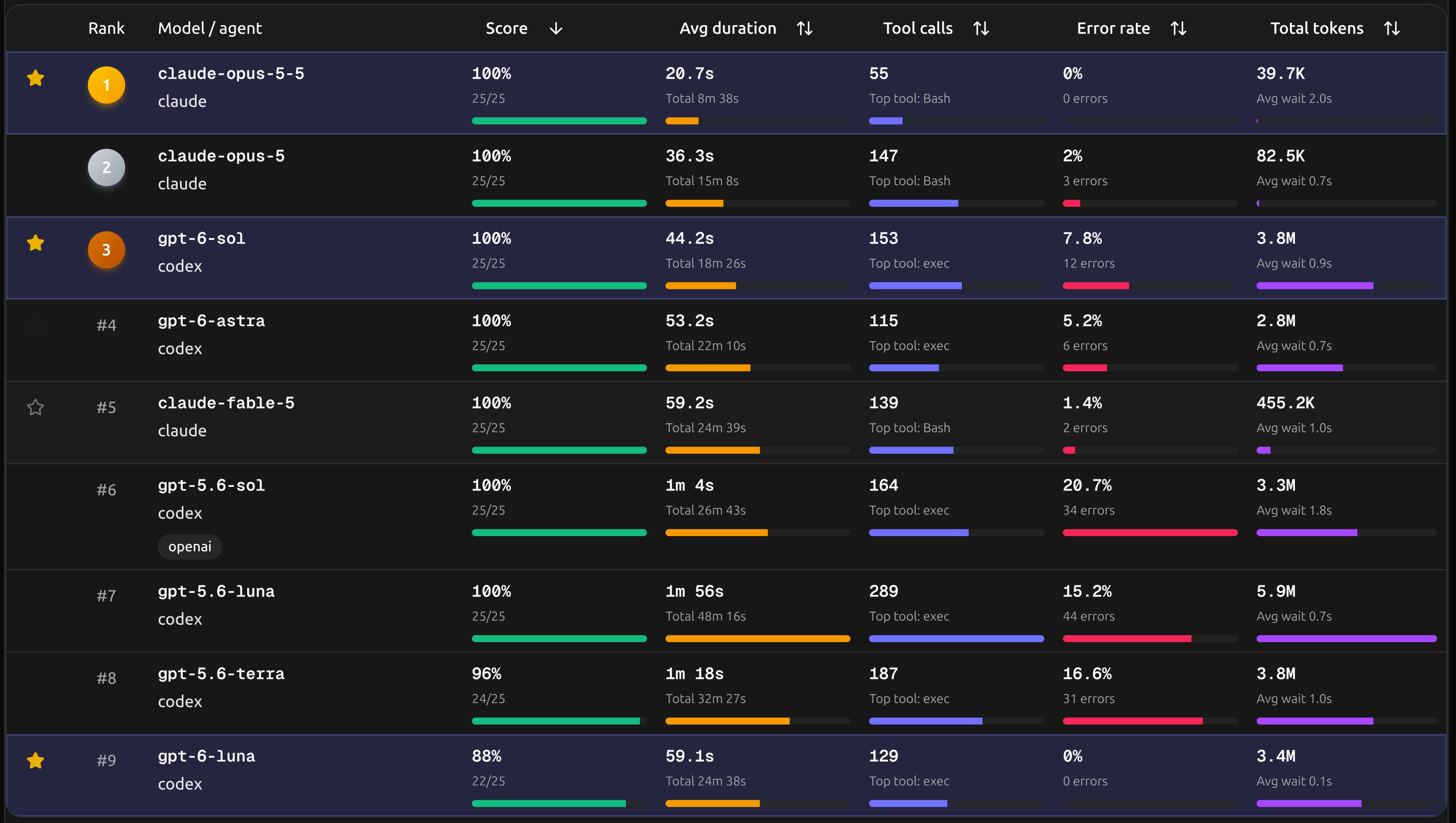This screenshot has width=1456, height=823.
Task: Click the #4 rank label
Action: coord(106,325)
